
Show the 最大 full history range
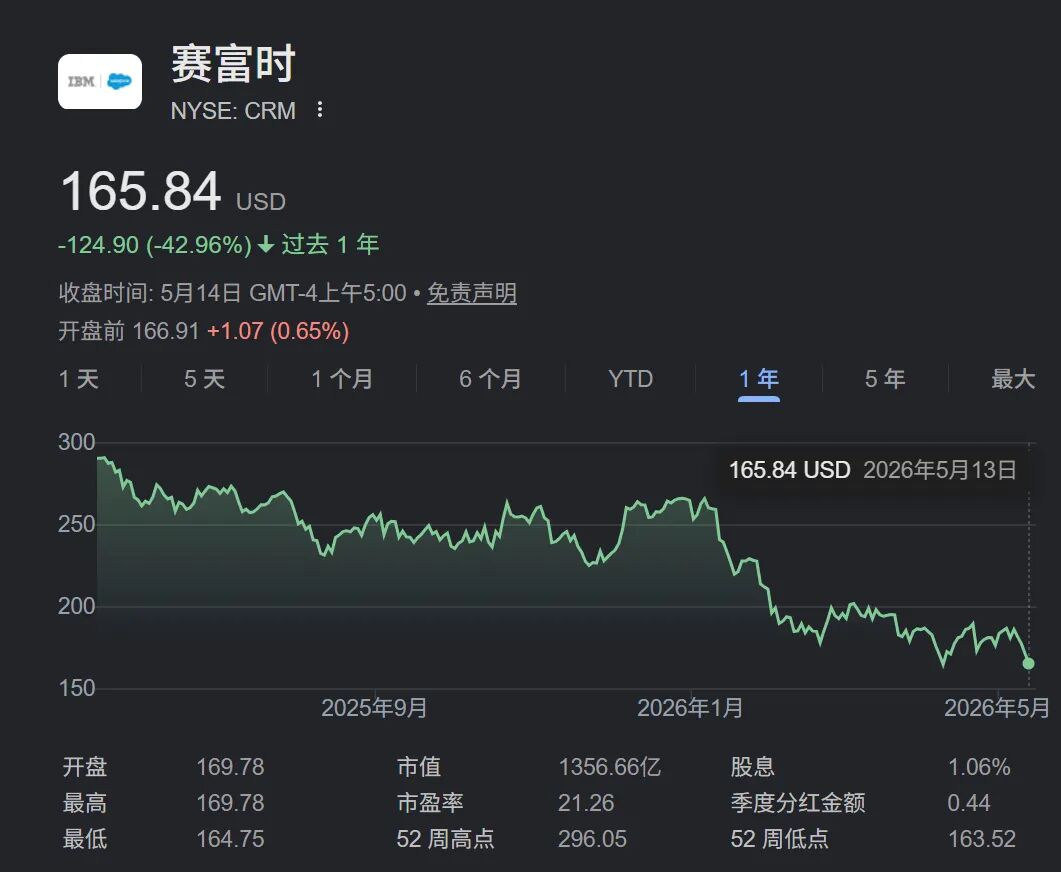pyautogui.click(x=1013, y=379)
